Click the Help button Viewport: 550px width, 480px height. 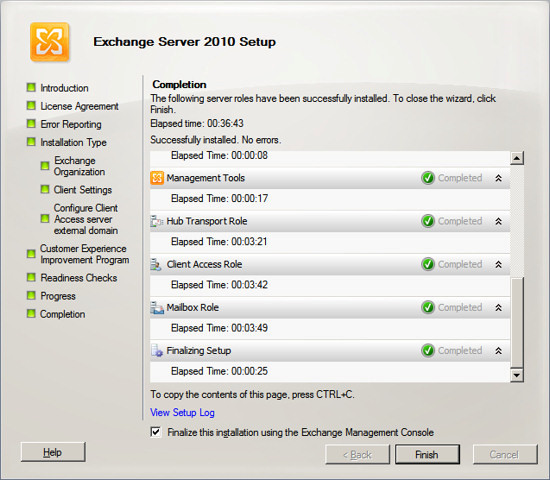pos(53,452)
